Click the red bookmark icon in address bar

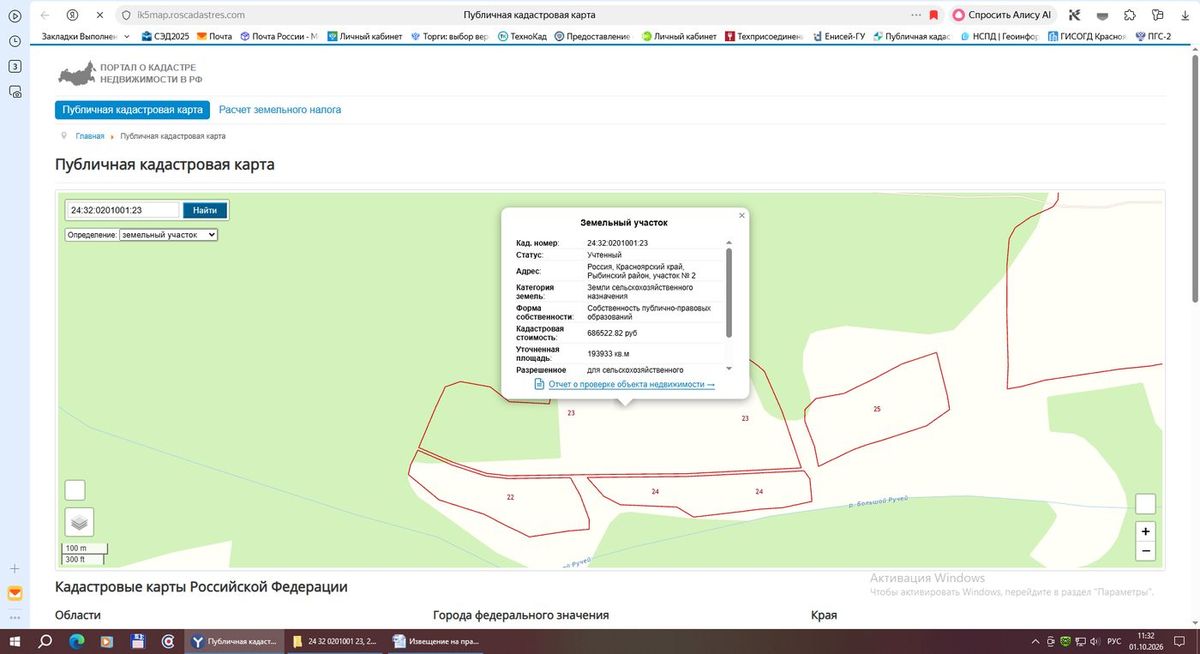[933, 15]
